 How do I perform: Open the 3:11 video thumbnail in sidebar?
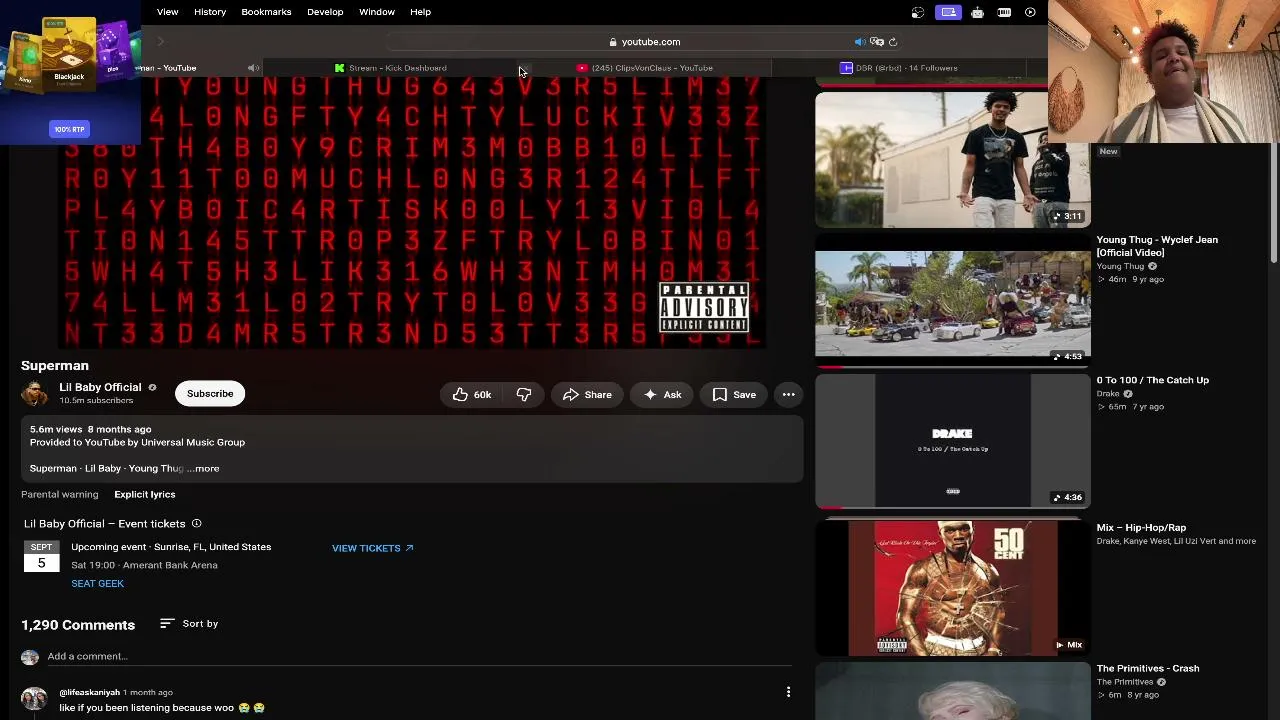point(952,160)
